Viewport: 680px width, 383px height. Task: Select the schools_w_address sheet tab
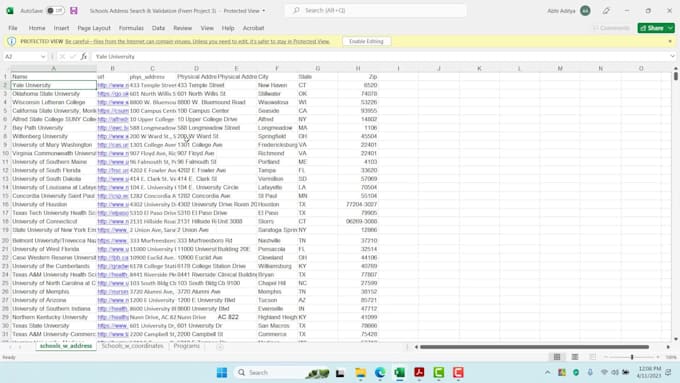tap(66, 346)
